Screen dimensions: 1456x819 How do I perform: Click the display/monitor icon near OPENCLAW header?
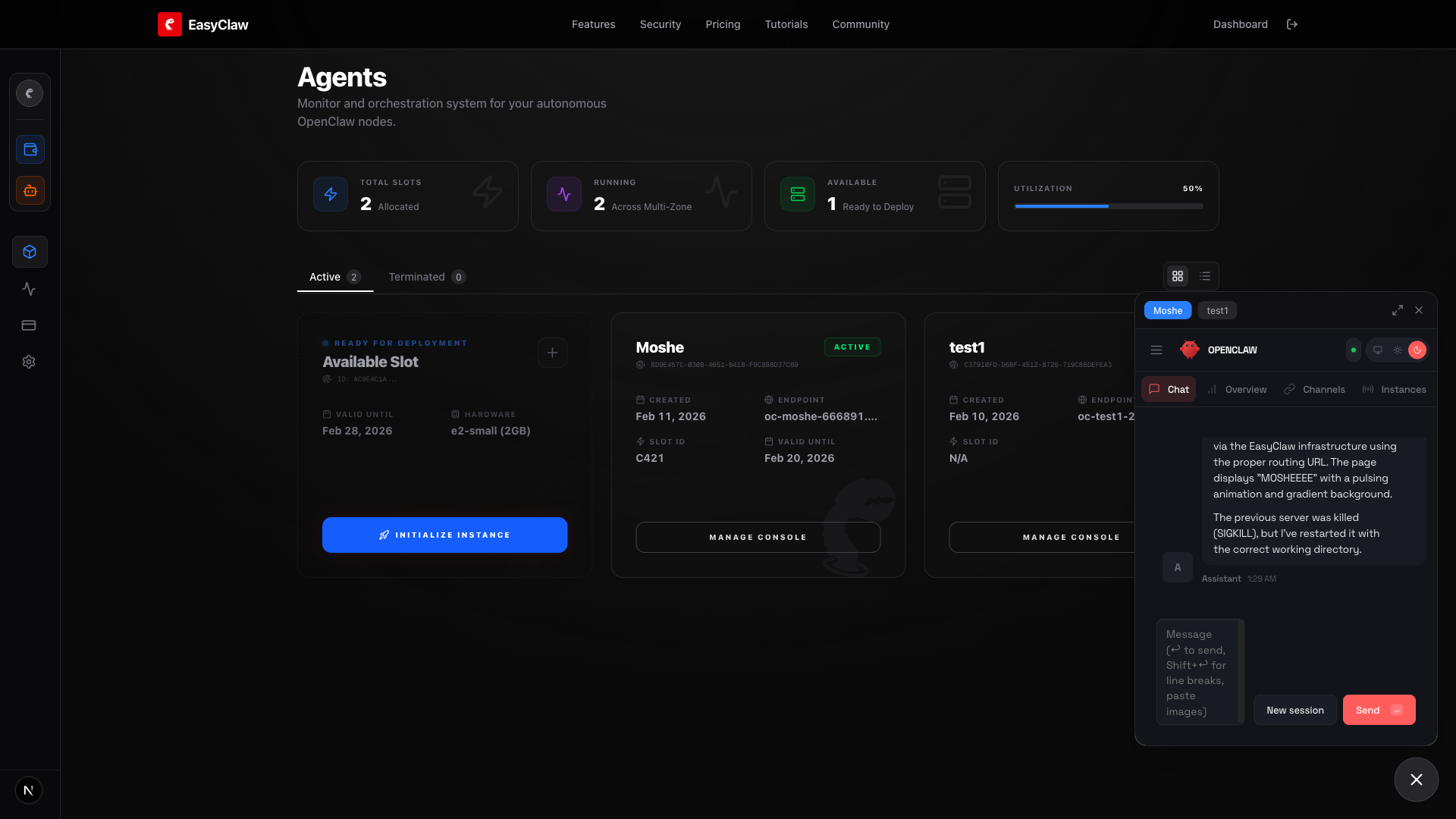tap(1377, 350)
